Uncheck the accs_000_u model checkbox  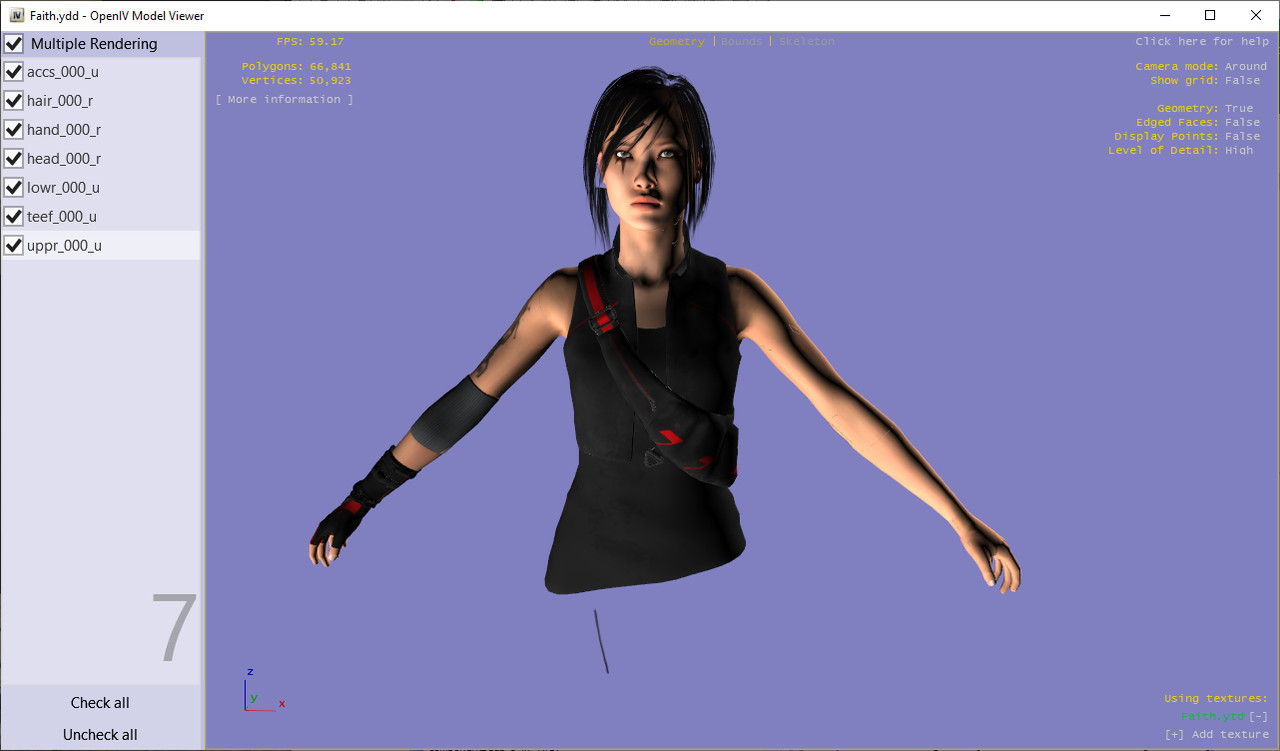click(x=14, y=72)
